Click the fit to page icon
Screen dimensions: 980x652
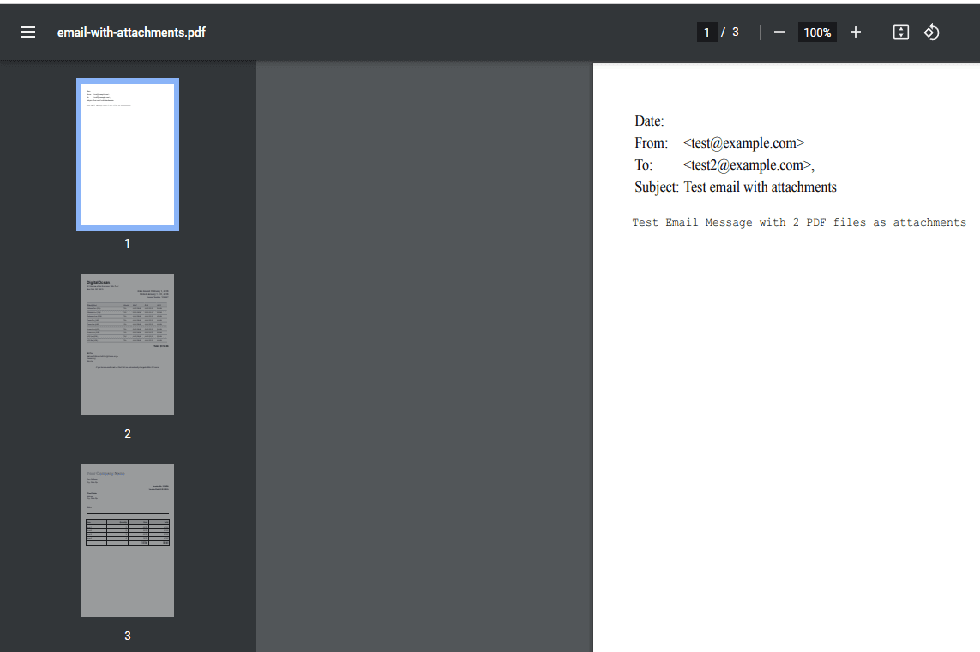(x=900, y=32)
